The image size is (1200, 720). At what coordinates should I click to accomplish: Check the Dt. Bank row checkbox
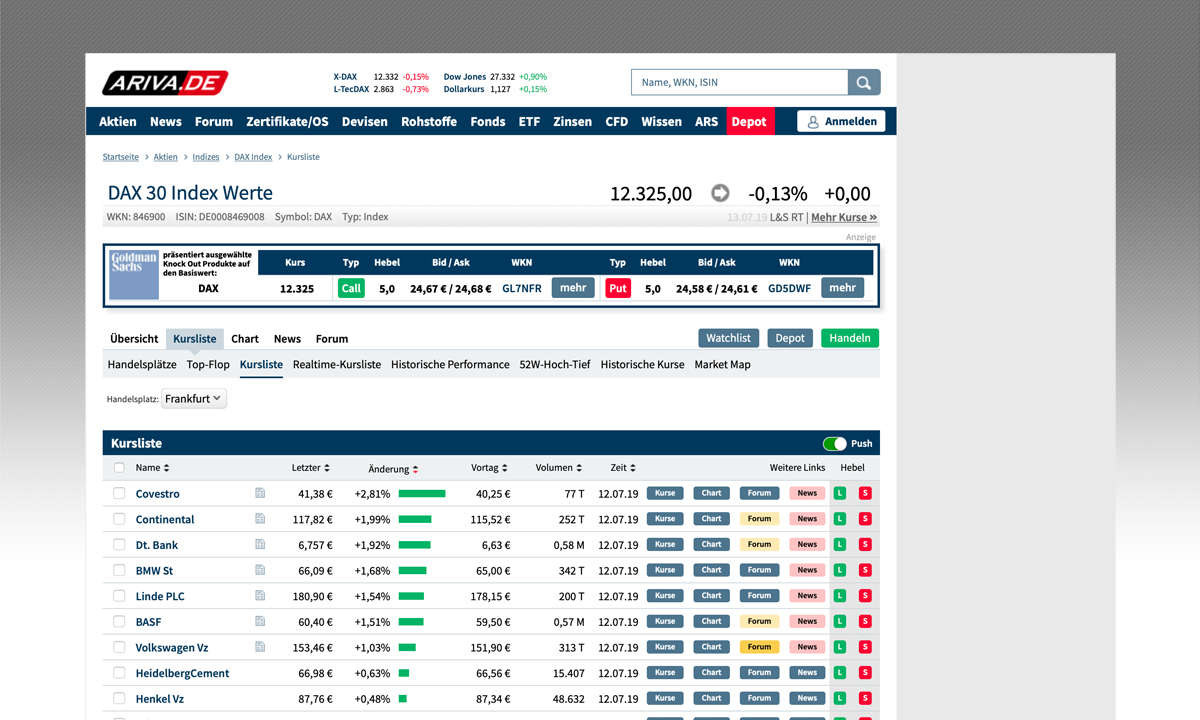119,545
